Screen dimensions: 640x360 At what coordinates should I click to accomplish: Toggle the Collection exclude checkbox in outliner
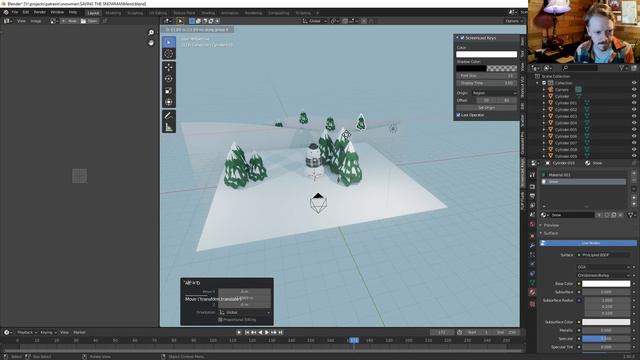[x=544, y=83]
